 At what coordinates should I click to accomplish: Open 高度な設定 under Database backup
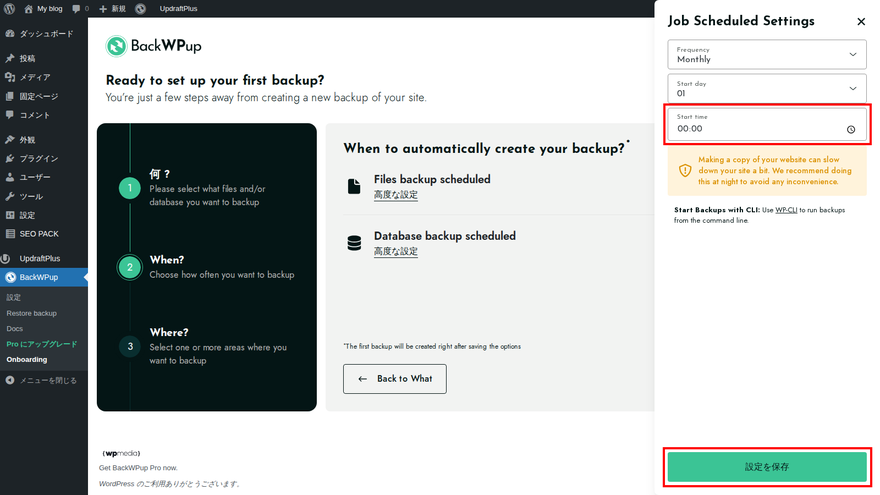396,251
